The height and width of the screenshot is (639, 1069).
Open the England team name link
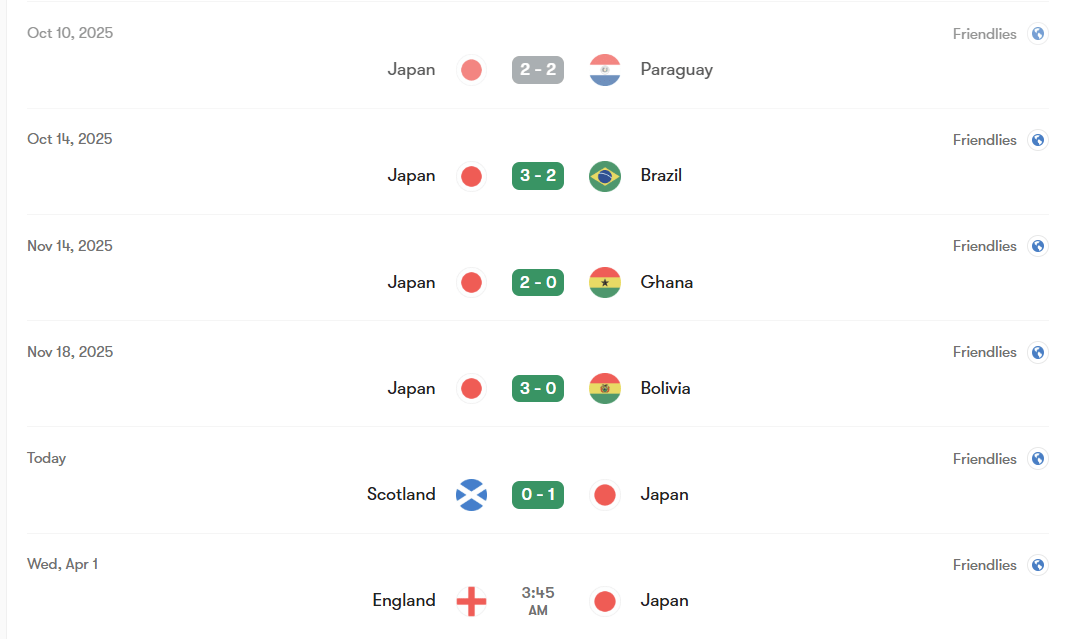(404, 601)
